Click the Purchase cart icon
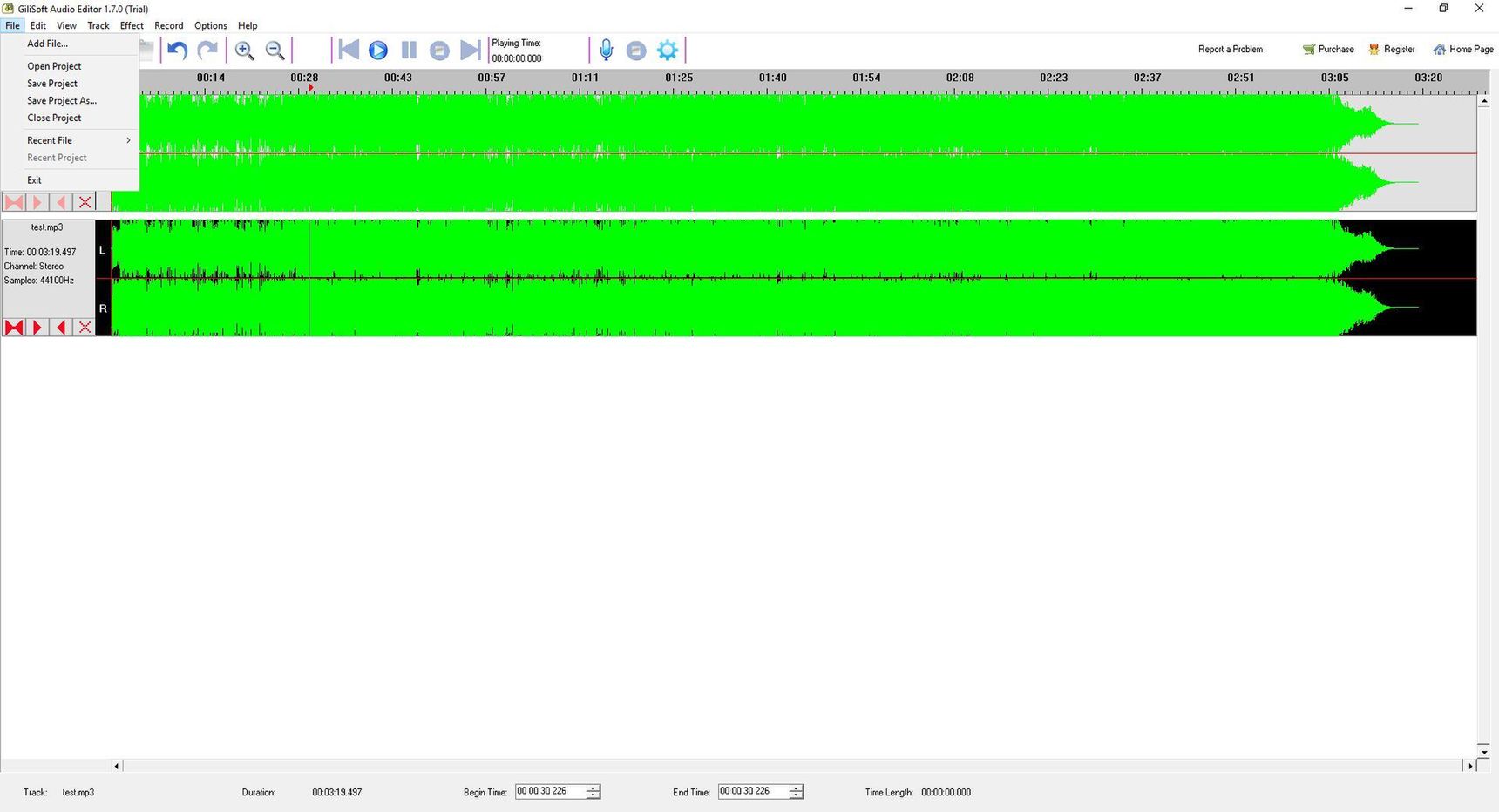Screen dimensions: 1499x812 (1308, 50)
